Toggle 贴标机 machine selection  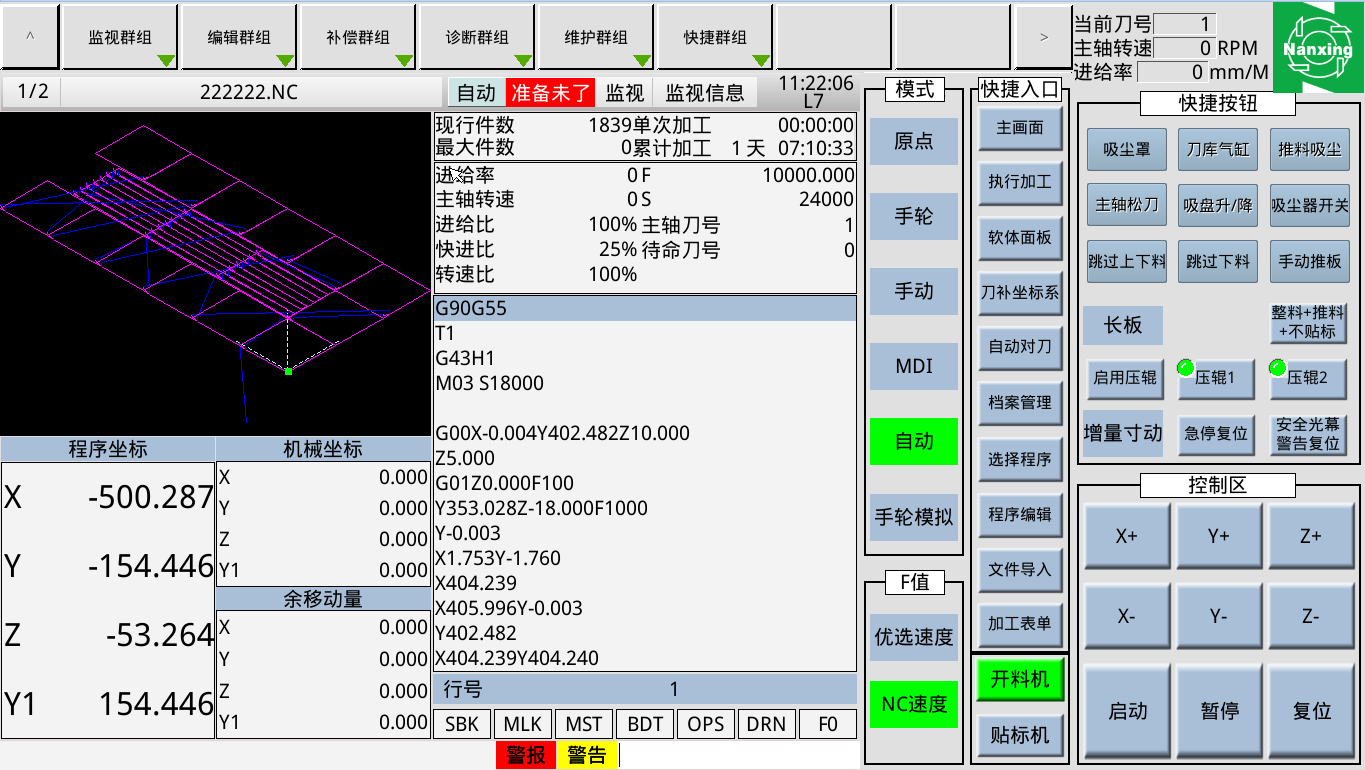1019,736
